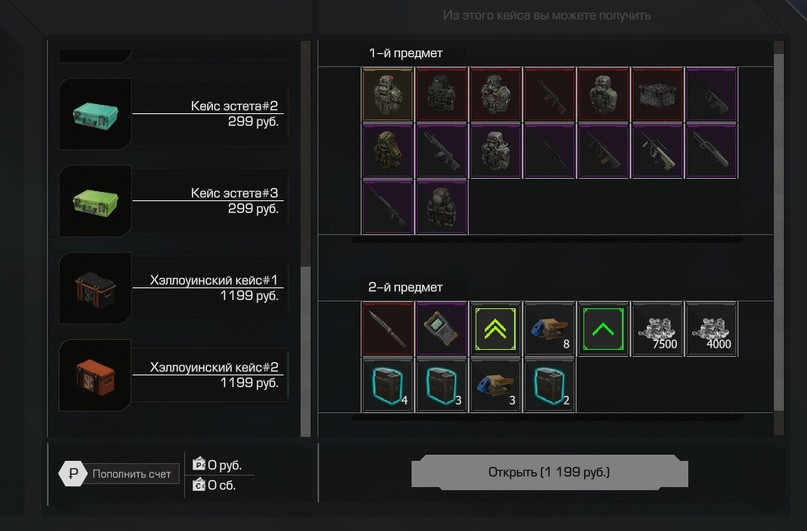Click the Хэллоуинский кейс#2 name label
The width and height of the screenshot is (807, 531).
[x=214, y=367]
